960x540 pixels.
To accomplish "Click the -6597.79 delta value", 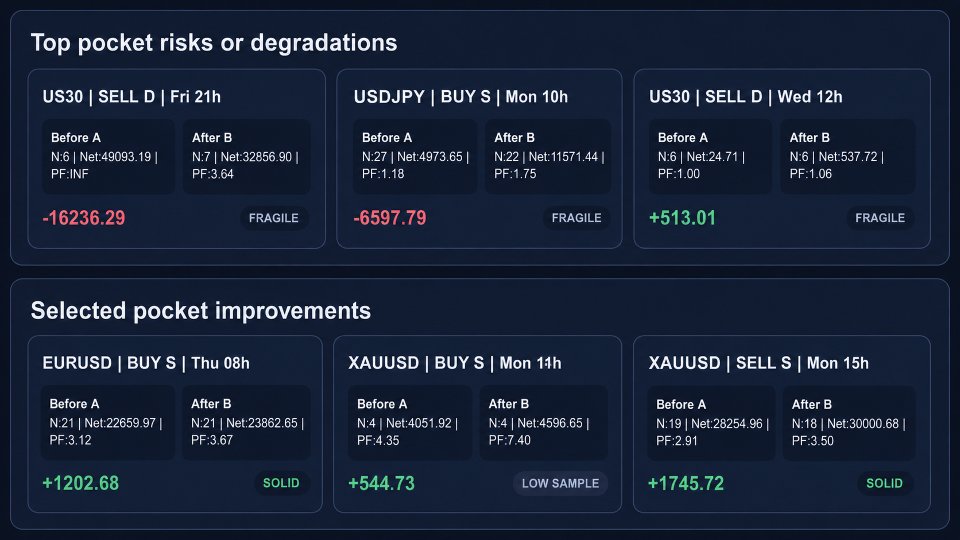I will pyautogui.click(x=389, y=218).
